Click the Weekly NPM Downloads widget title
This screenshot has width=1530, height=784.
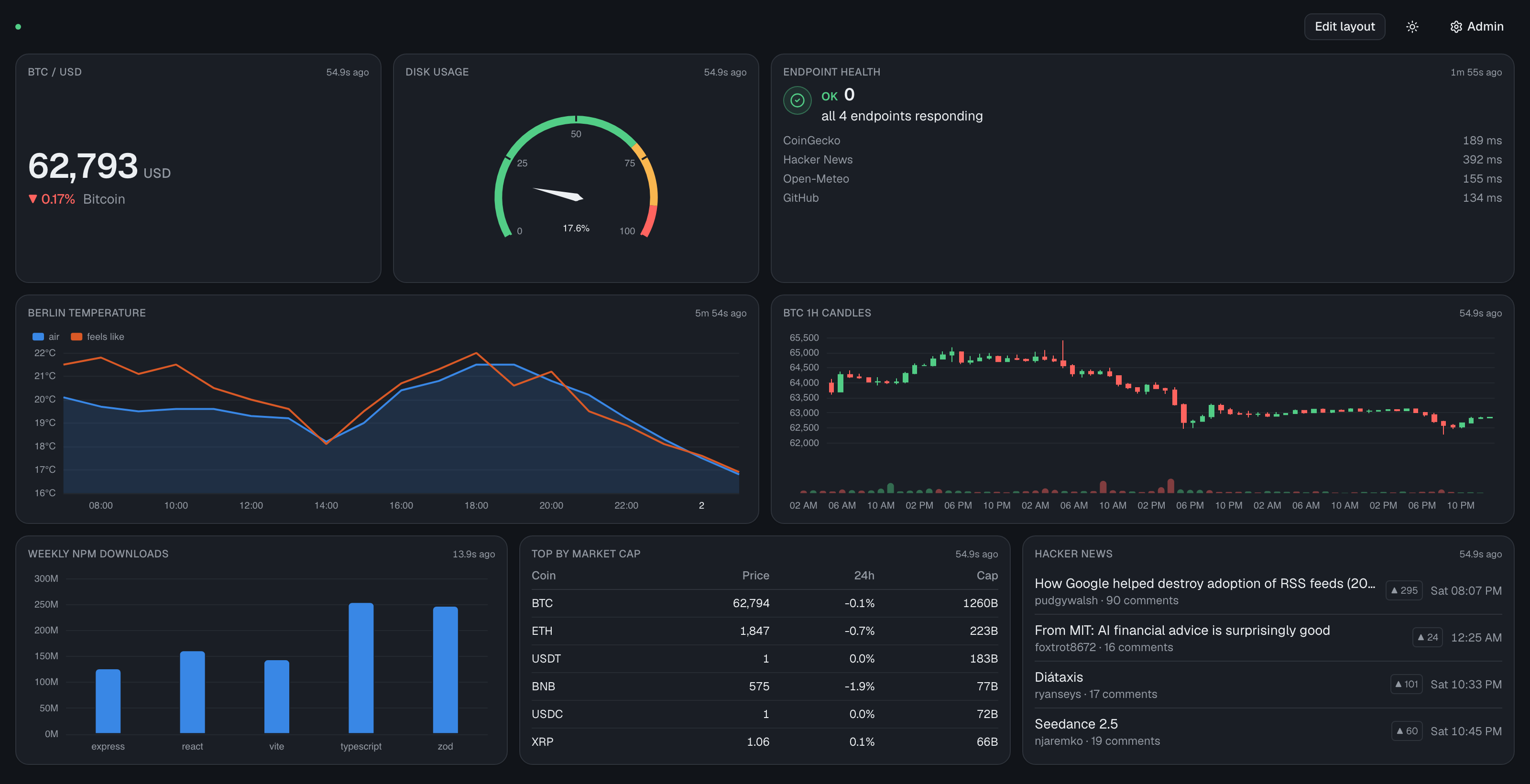coord(98,554)
